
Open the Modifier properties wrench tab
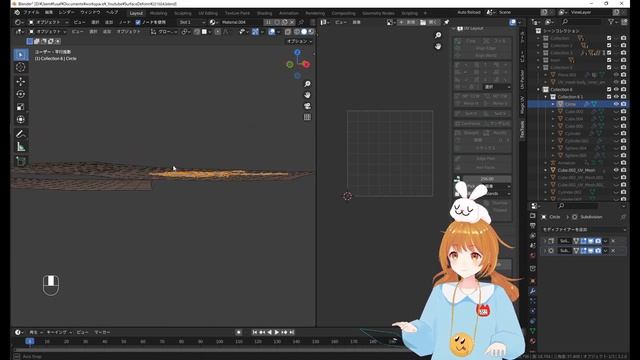(x=533, y=291)
